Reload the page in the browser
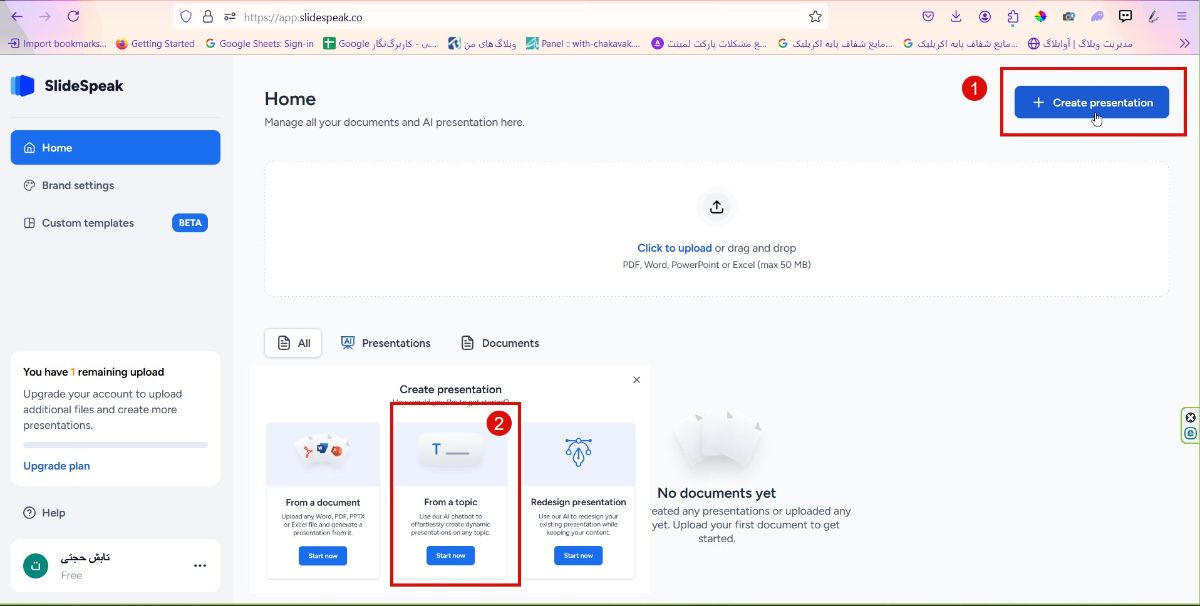 coord(73,16)
